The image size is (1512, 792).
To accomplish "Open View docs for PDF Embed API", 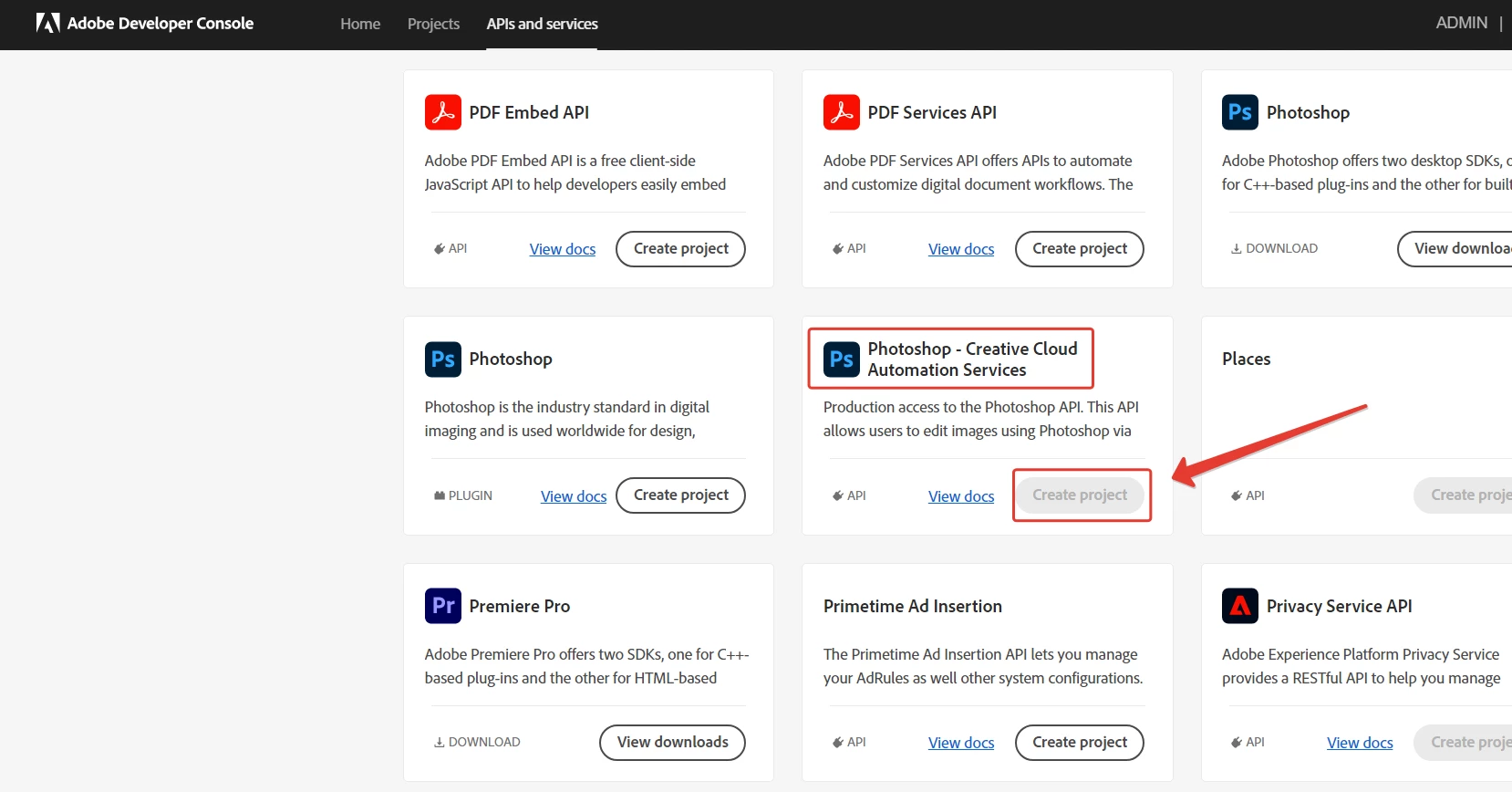I will point(563,249).
